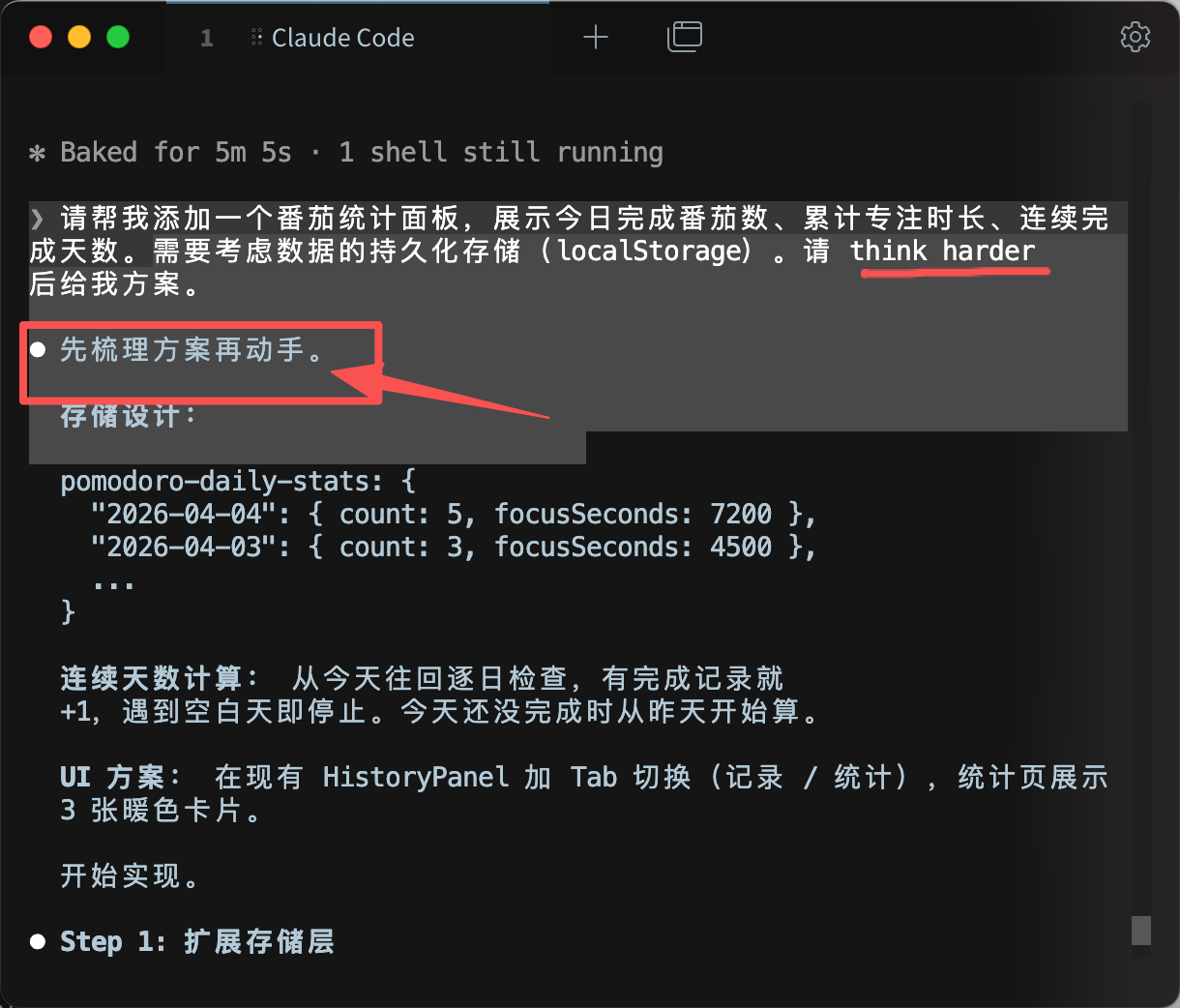Add a new tab with the plus icon
Viewport: 1180px width, 1008px height.
596,38
